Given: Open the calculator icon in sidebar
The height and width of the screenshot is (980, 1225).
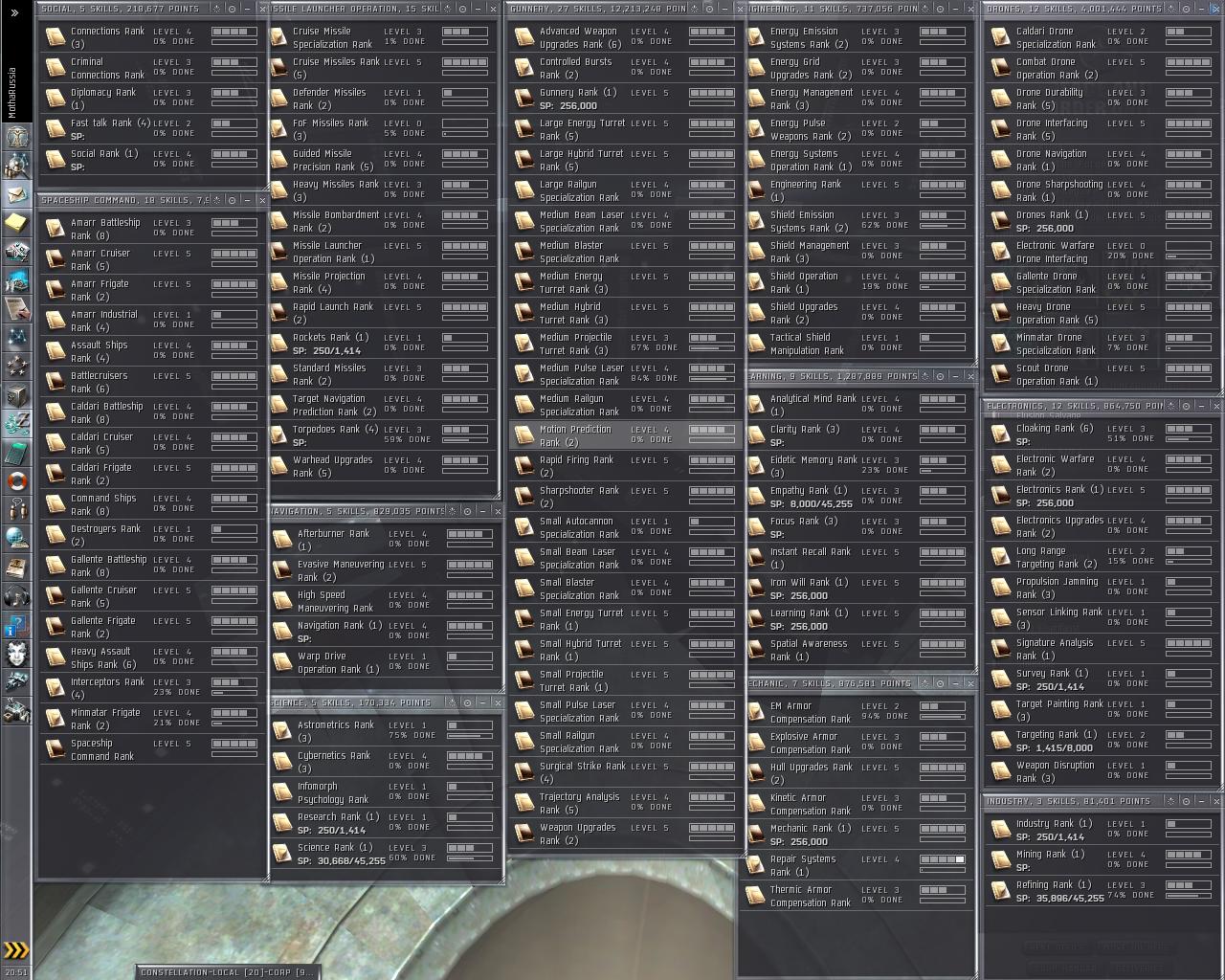Looking at the screenshot, I should coord(16,452).
